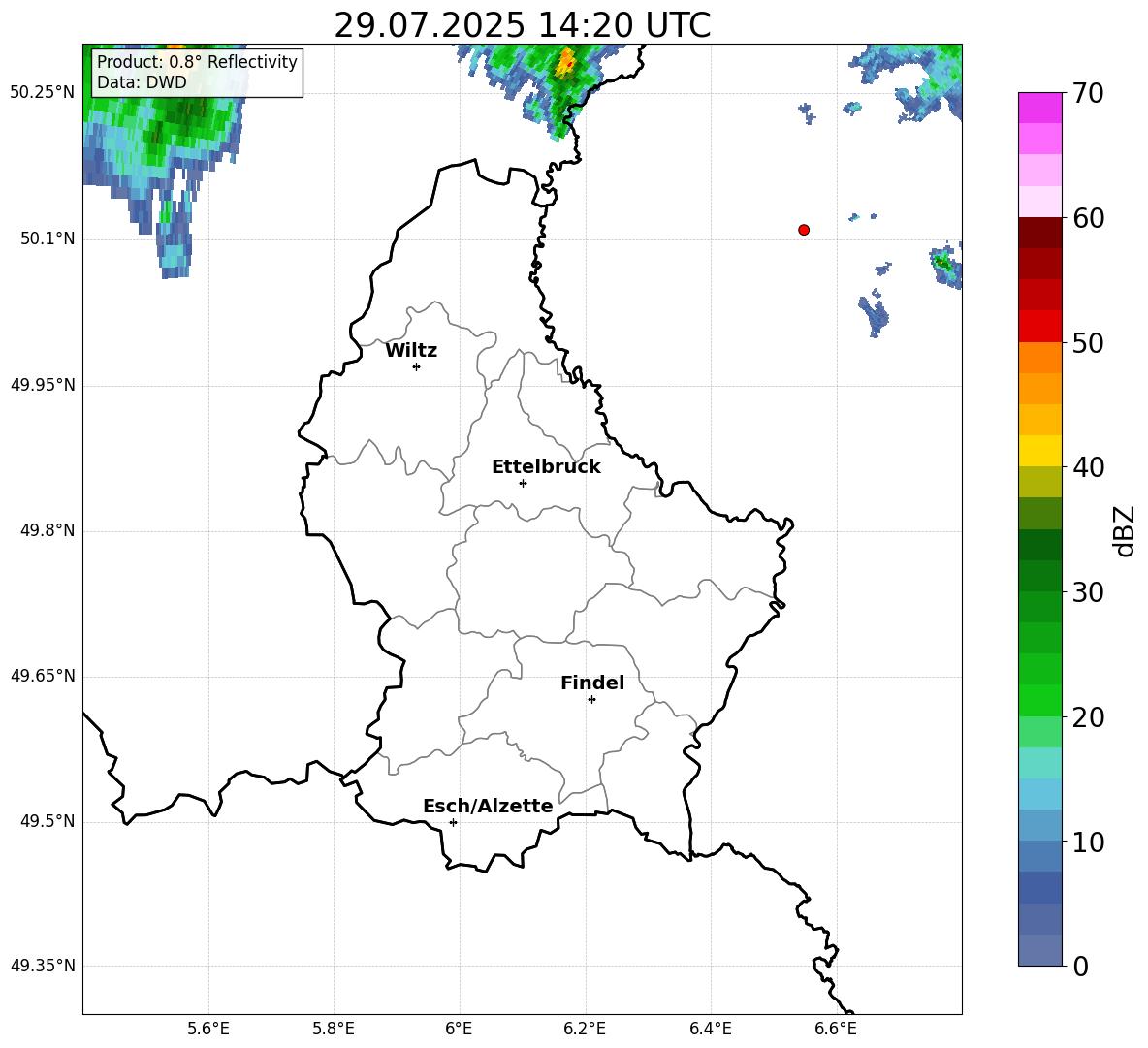Click the cross marker below Wiltz
The image size is (1148, 1048).
tap(417, 367)
